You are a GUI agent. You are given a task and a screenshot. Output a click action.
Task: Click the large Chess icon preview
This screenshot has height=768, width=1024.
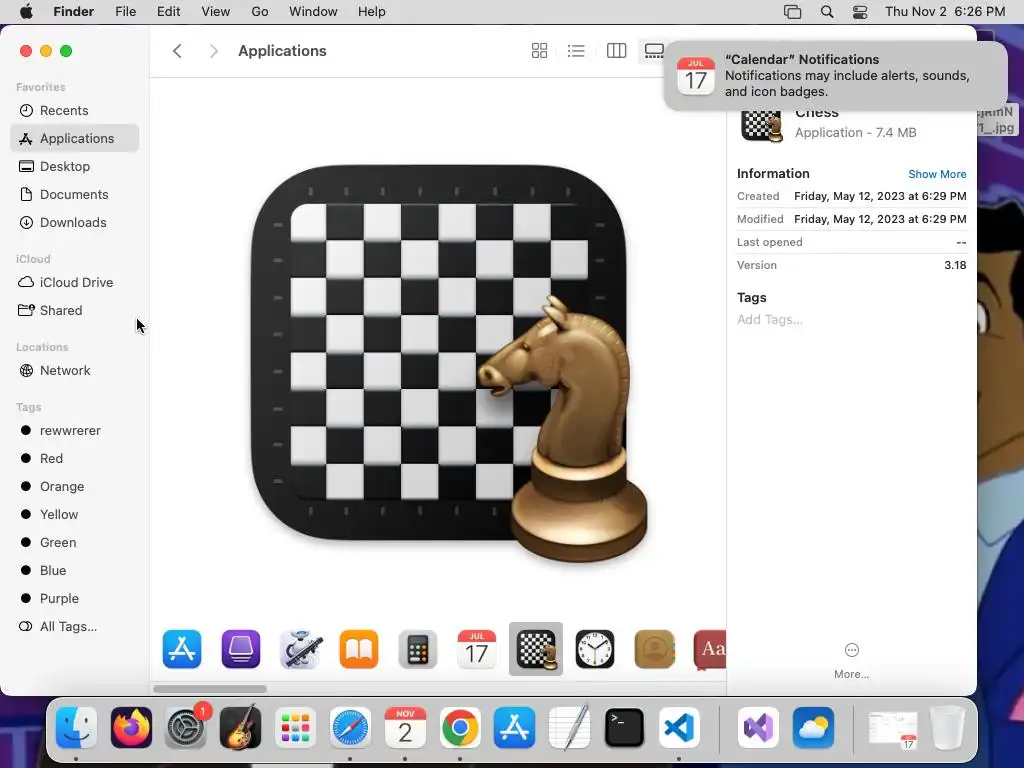(449, 363)
